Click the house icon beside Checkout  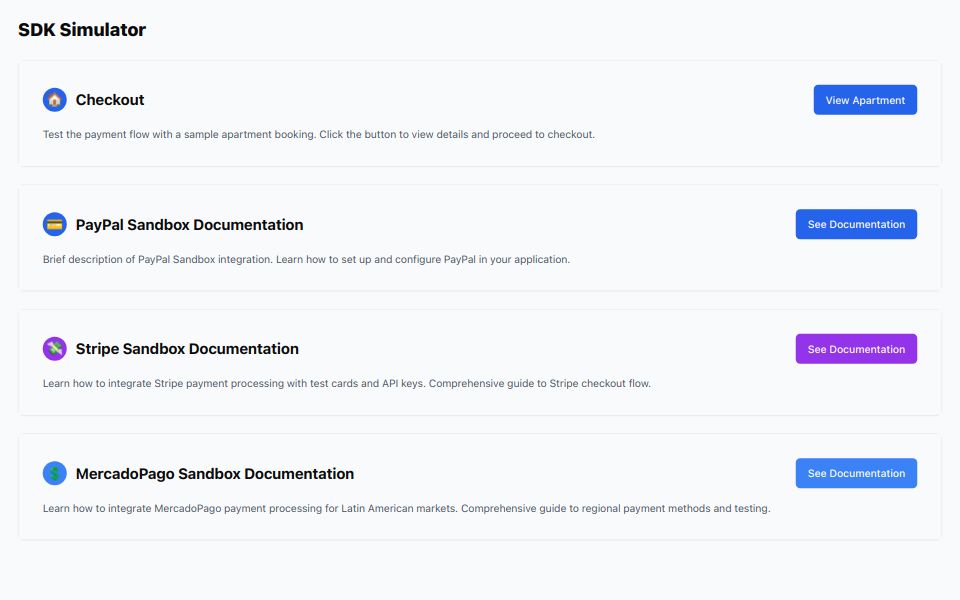point(55,99)
